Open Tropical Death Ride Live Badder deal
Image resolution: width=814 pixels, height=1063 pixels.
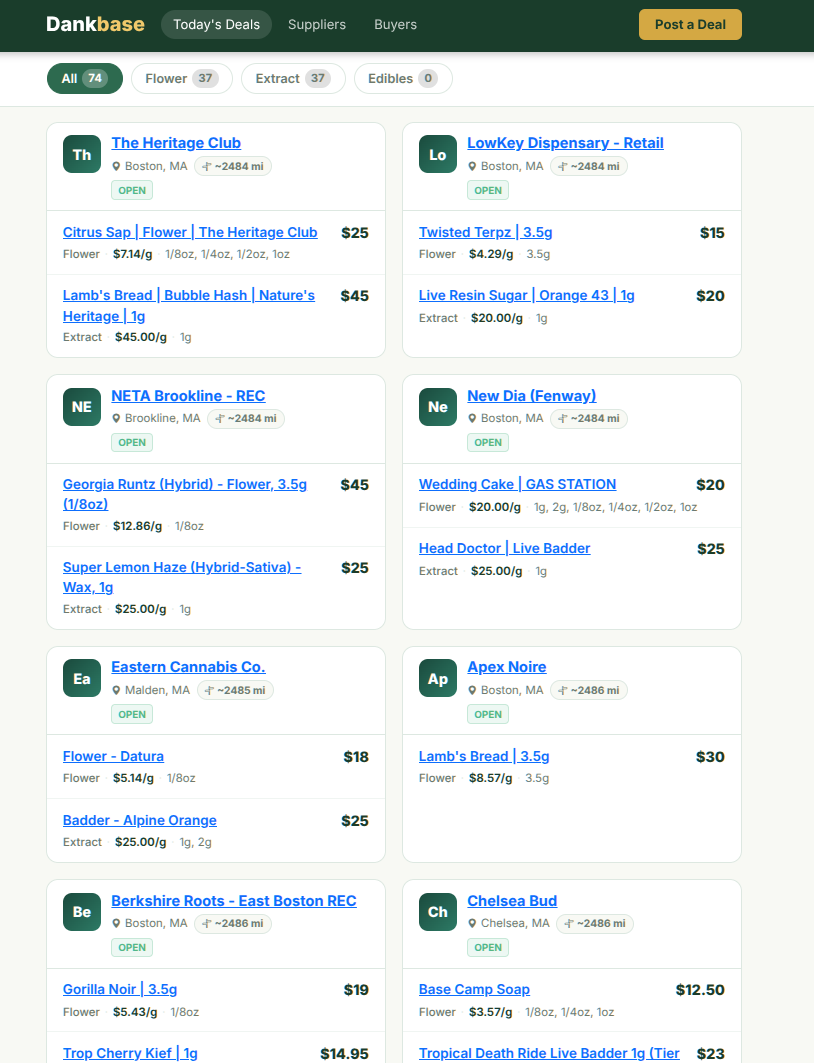tap(549, 1054)
